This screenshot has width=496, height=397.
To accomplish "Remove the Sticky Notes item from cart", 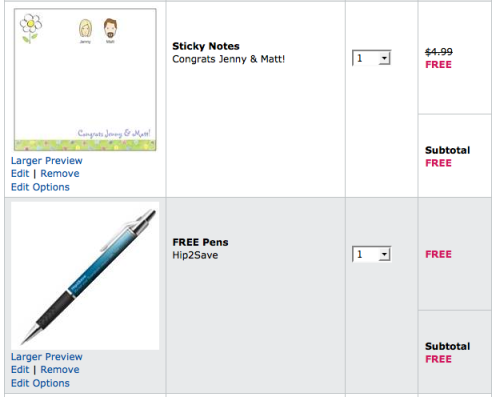I will 60,174.
